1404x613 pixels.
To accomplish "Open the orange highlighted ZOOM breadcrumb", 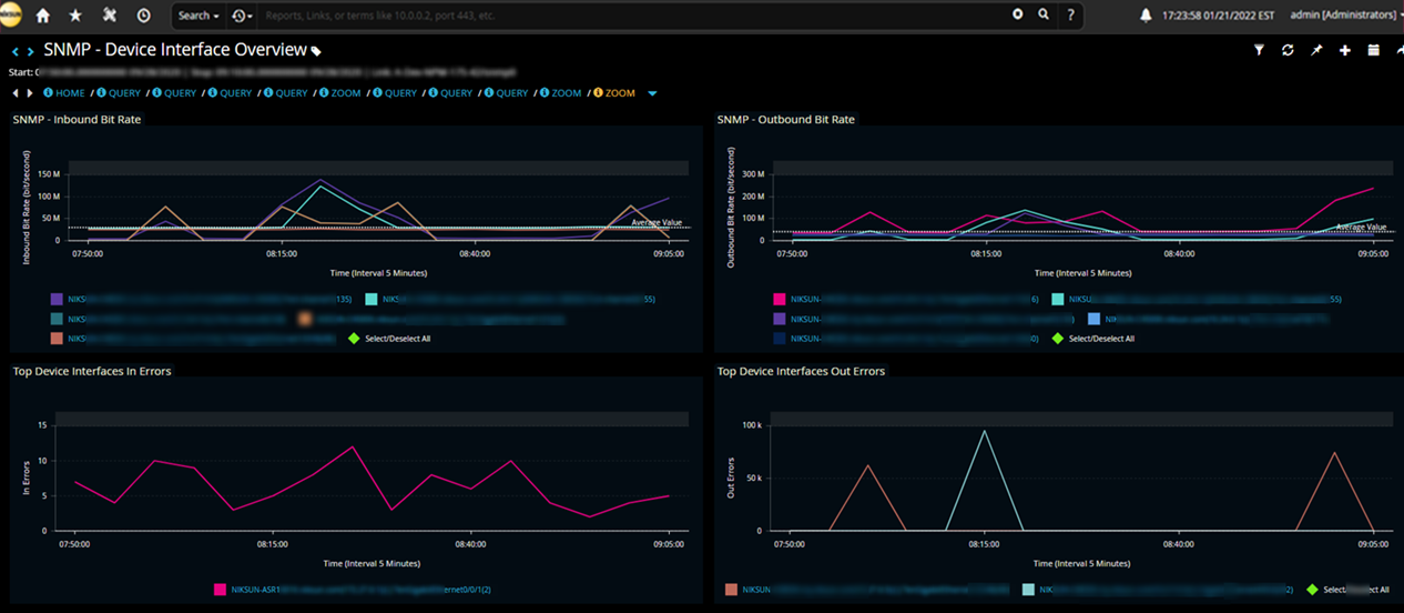I will [620, 93].
